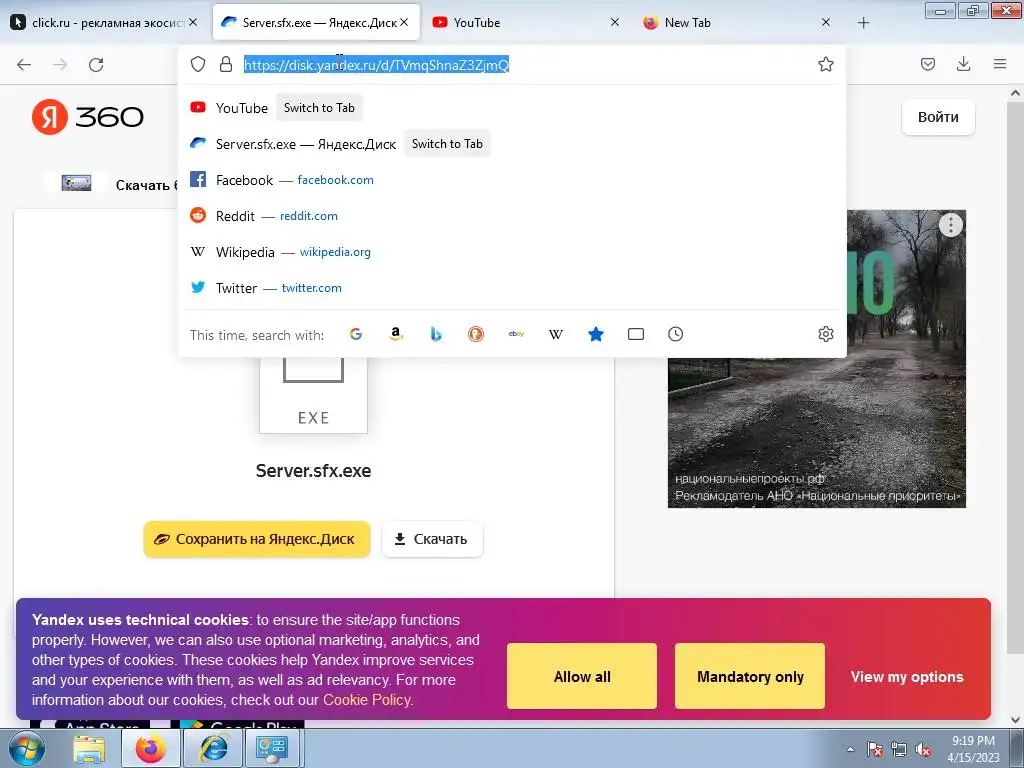Image resolution: width=1024 pixels, height=768 pixels.
Task: Click the Server.sfx.exe file name
Action: (313, 471)
